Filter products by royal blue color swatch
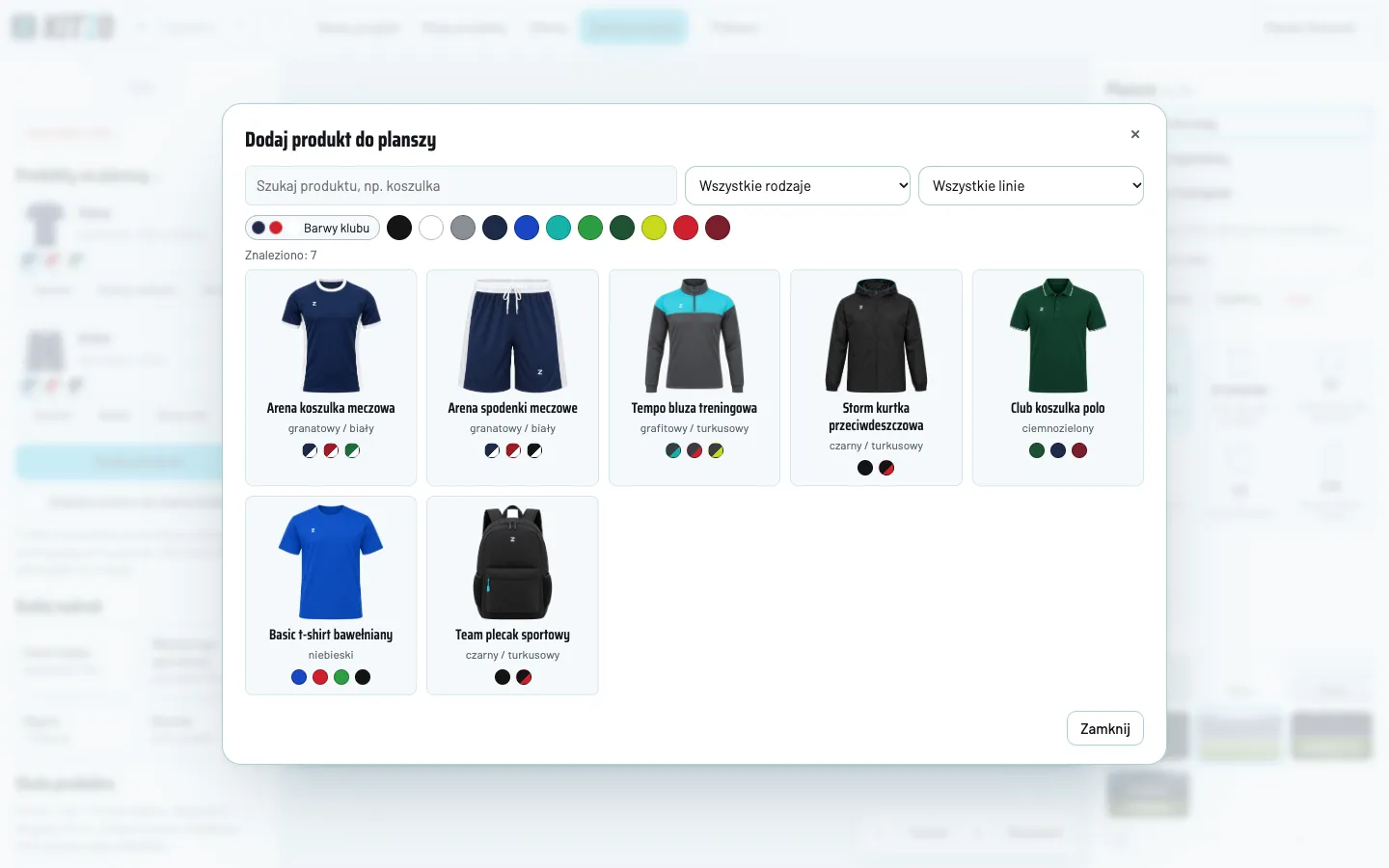Viewport: 1389px width, 868px height. click(527, 228)
